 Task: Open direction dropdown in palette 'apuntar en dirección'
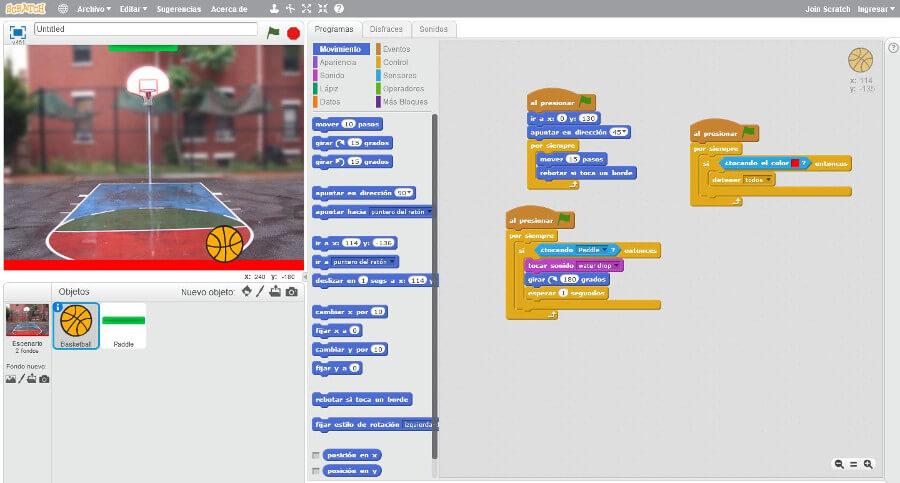(410, 194)
